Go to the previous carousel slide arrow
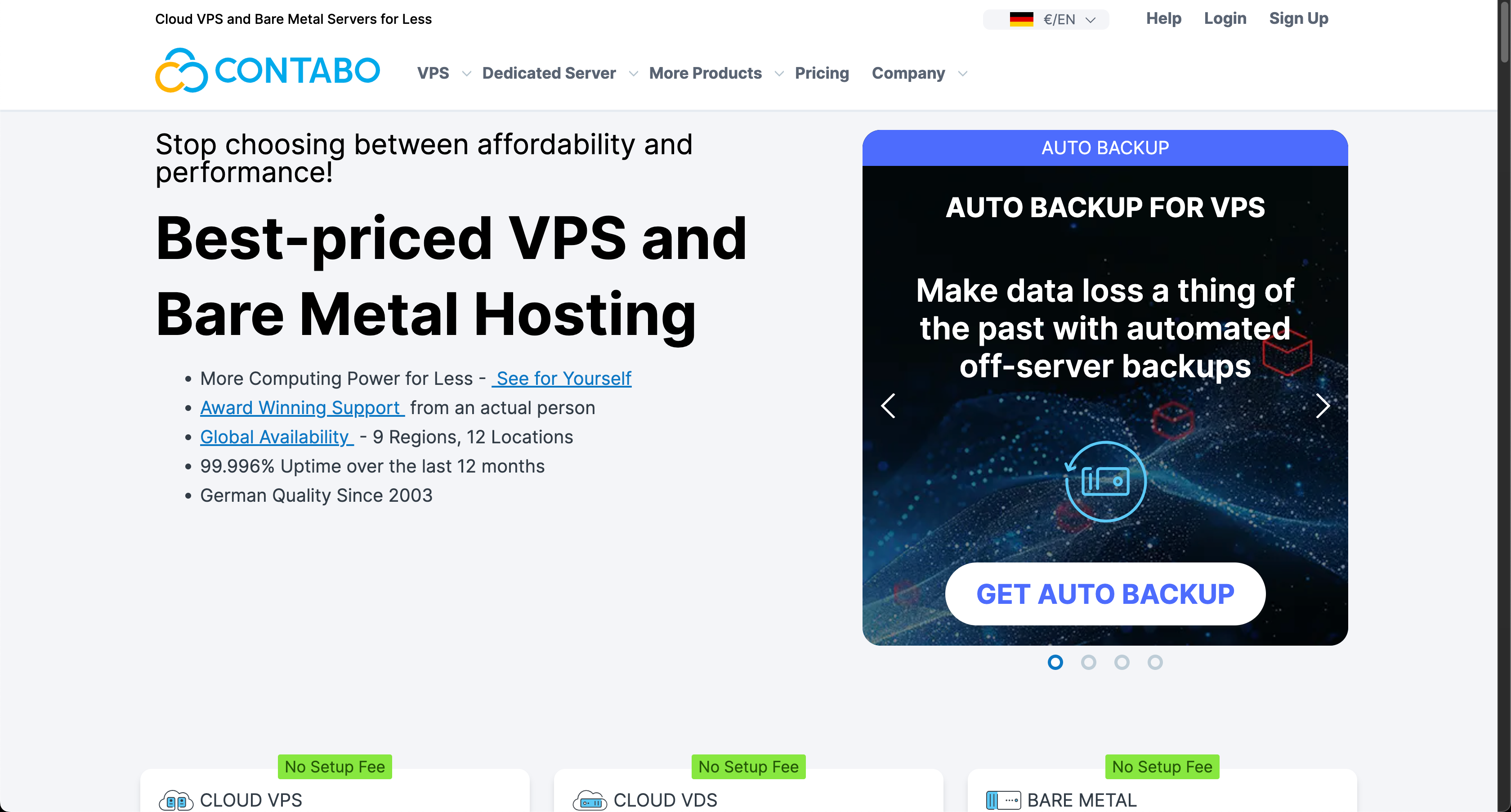Screen dimensions: 1511x812 coord(888,406)
